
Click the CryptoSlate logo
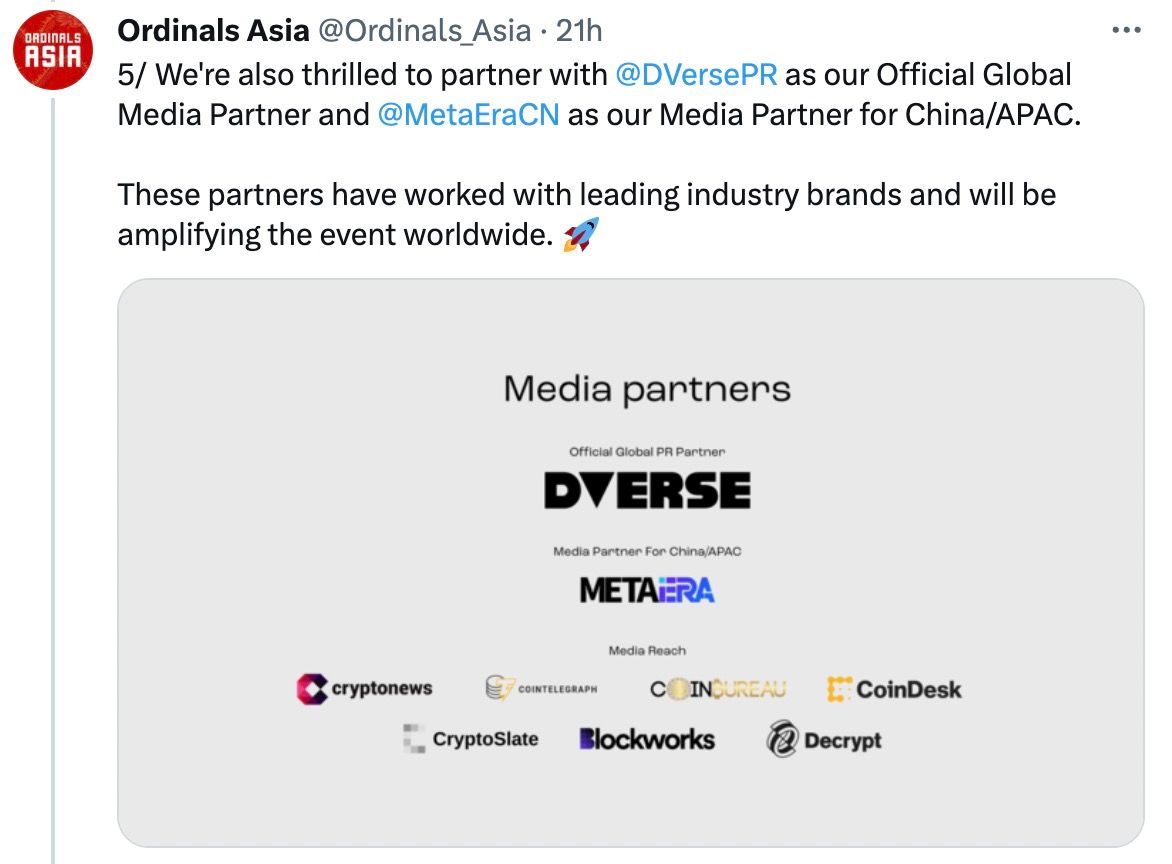(470, 740)
